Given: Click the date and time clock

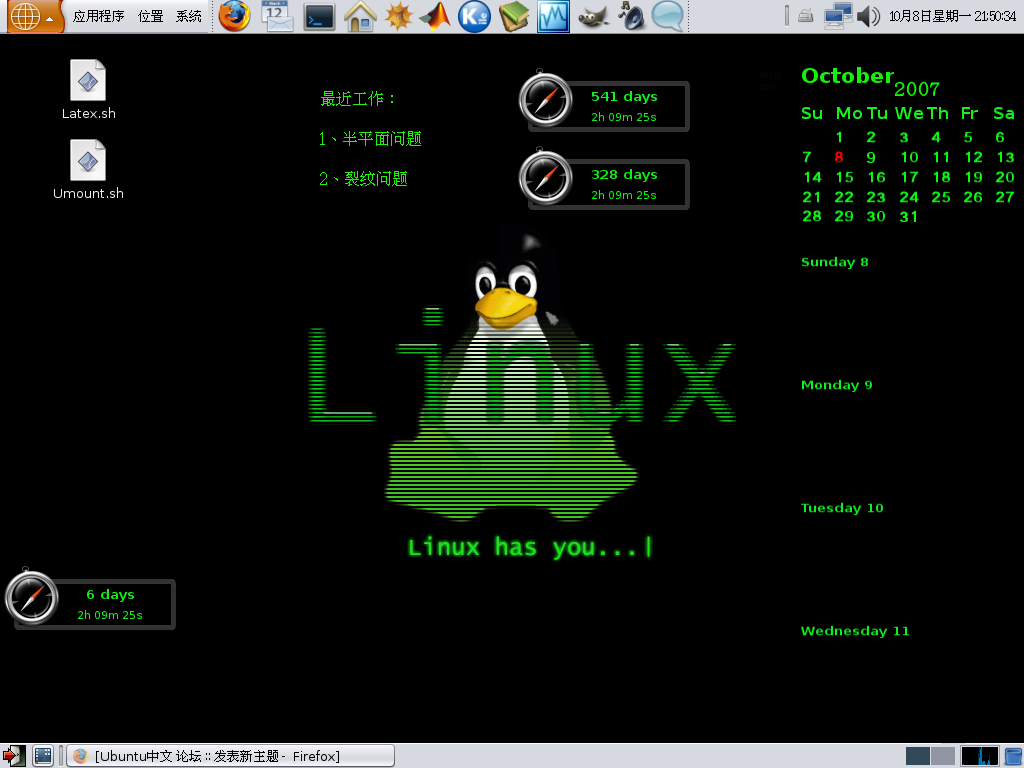Looking at the screenshot, I should (952, 16).
